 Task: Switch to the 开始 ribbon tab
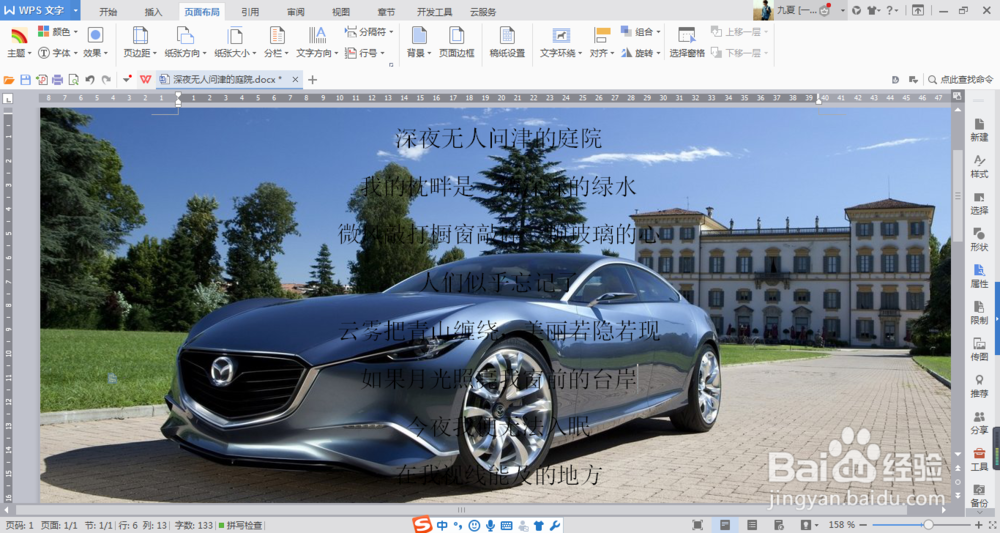coord(108,11)
